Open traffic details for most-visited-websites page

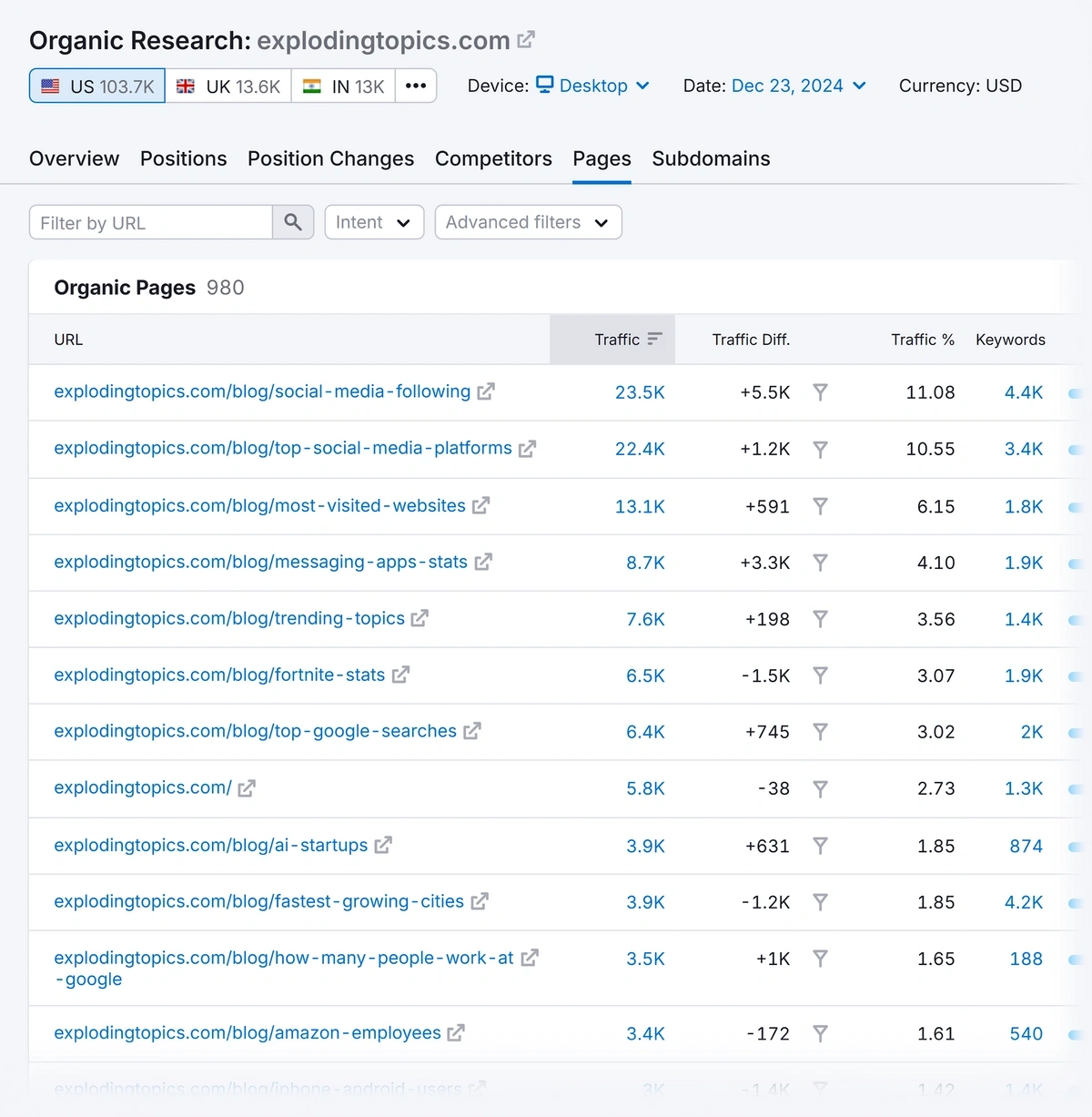[x=640, y=506]
